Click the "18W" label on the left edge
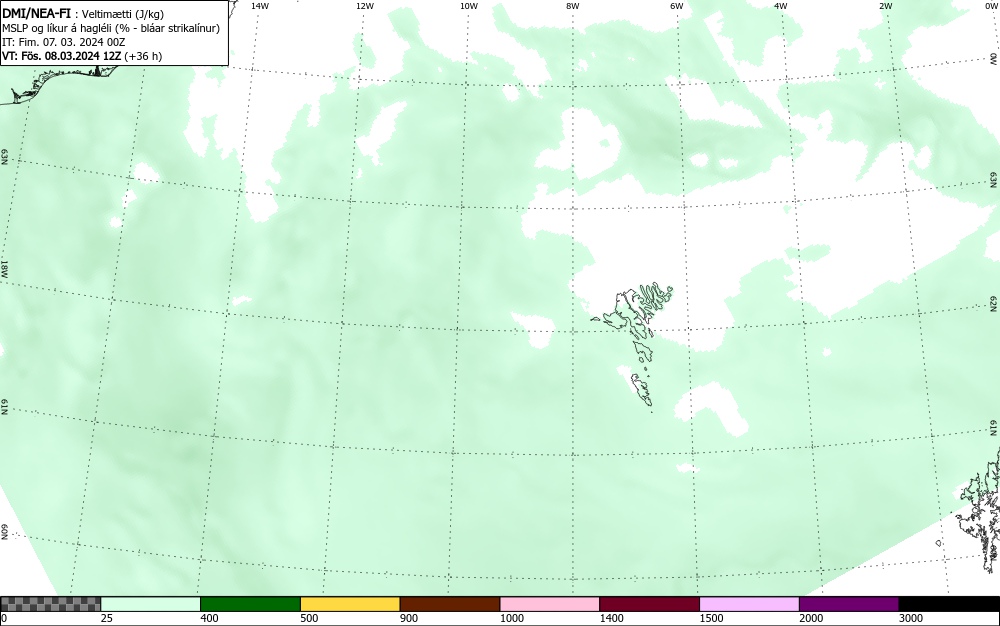This screenshot has width=1000, height=626. click(4, 268)
